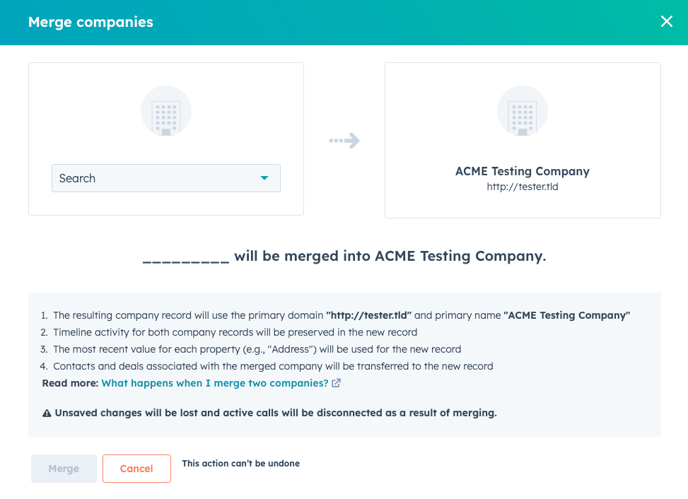
Task: Select the Contacts and deals list item
Action: [x=273, y=366]
